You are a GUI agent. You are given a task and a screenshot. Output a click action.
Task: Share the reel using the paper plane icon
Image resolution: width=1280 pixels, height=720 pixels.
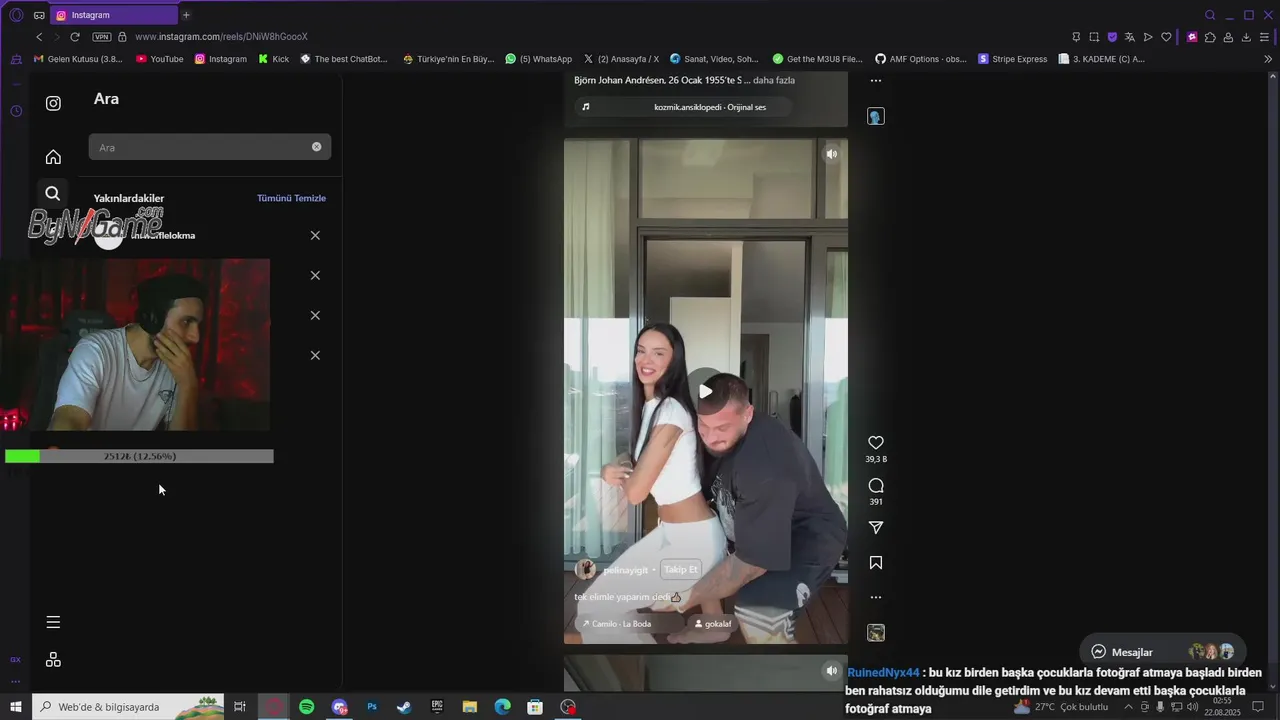pyautogui.click(x=876, y=527)
